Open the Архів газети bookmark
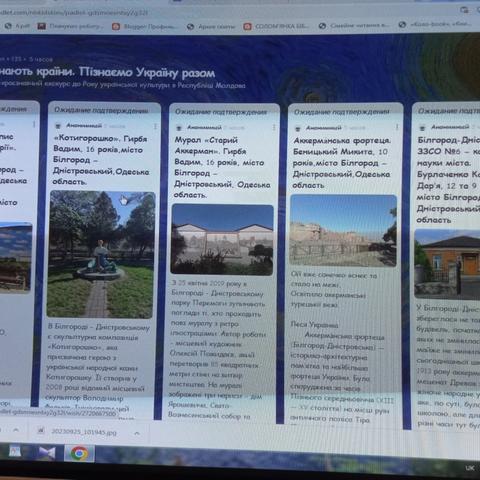Viewport: 480px width, 480px height. (x=211, y=26)
